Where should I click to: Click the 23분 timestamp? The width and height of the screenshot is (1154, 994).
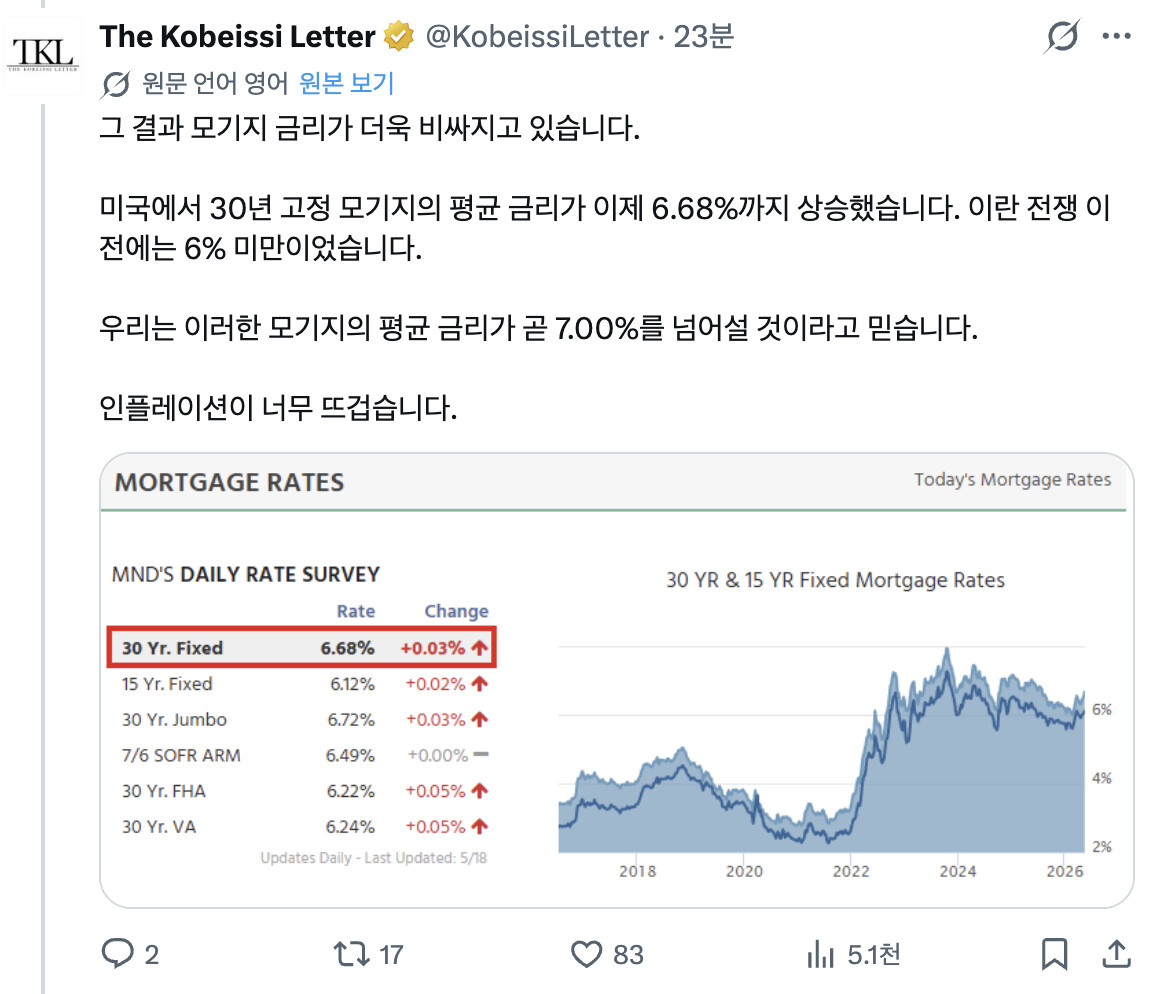(704, 36)
